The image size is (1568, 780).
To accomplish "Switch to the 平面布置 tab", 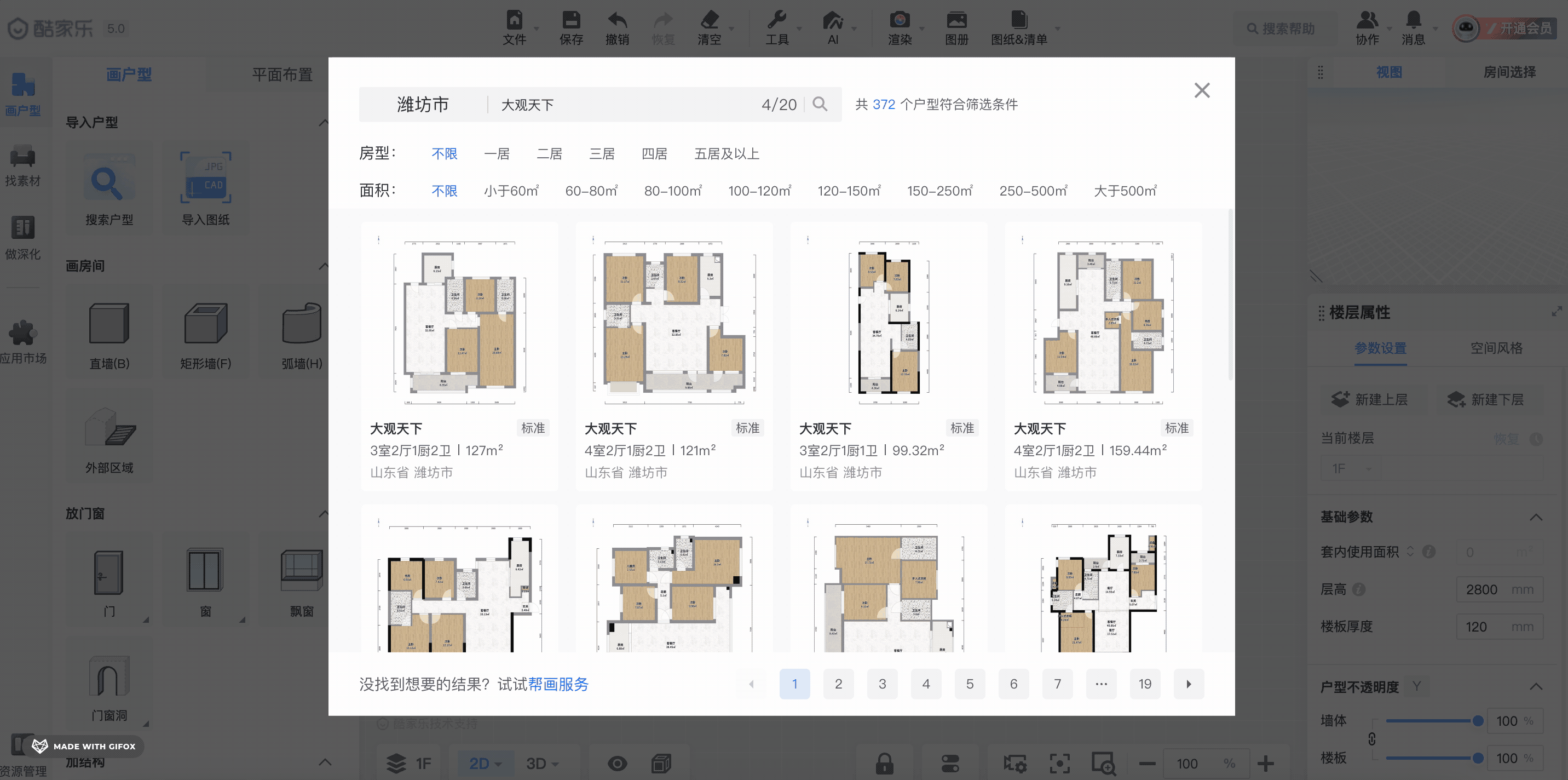I will pos(283,75).
